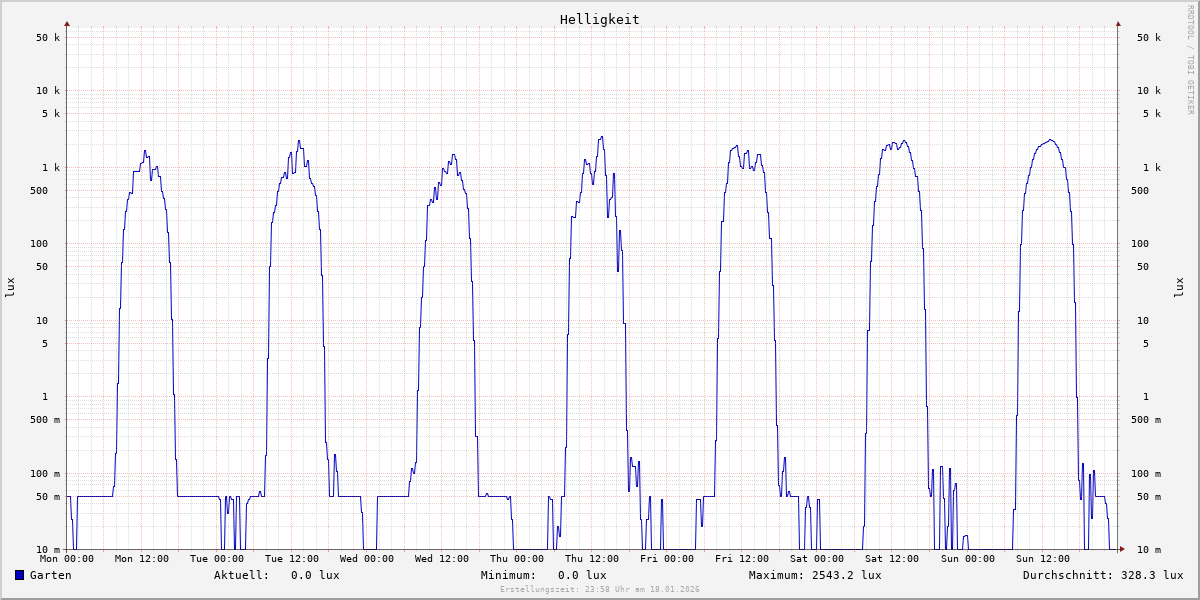Click the 50 k label on right axis
Image resolution: width=1200 pixels, height=600 pixels.
click(1149, 38)
